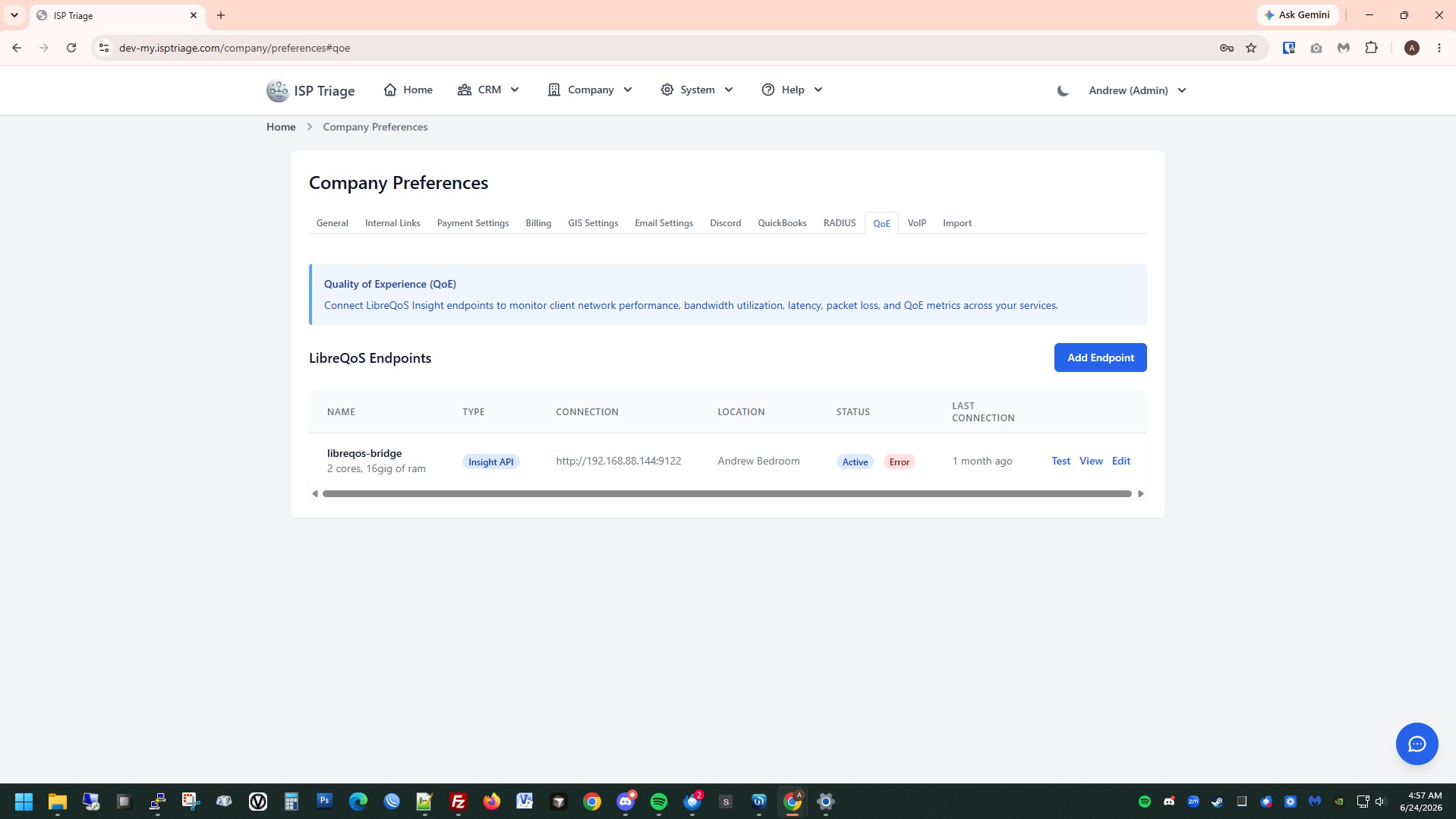Click the libreqos-bridge endpoint name
The height and width of the screenshot is (819, 1456).
click(x=364, y=453)
